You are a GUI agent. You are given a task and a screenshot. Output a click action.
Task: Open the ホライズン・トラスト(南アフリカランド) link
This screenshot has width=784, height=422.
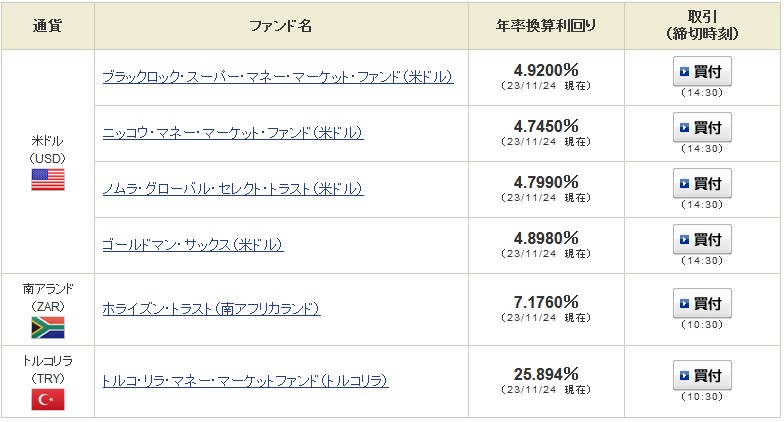pyautogui.click(x=212, y=309)
